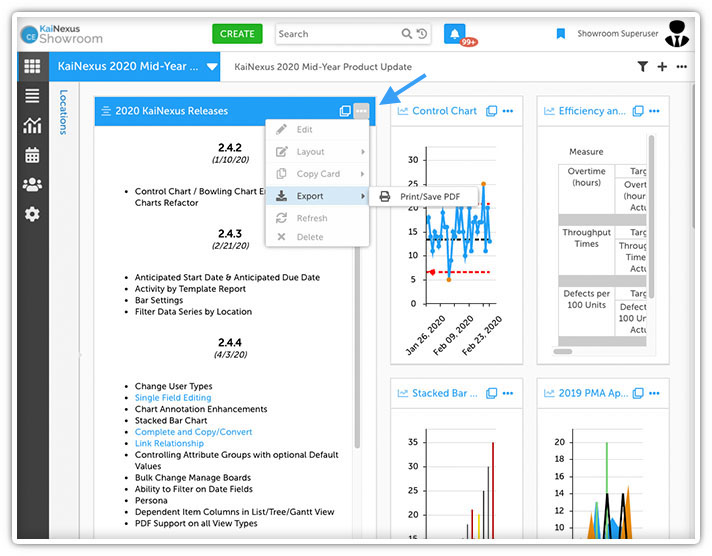
Task: Toggle the 2020 KaiNexus Releases ellipsis menu
Action: tap(361, 111)
